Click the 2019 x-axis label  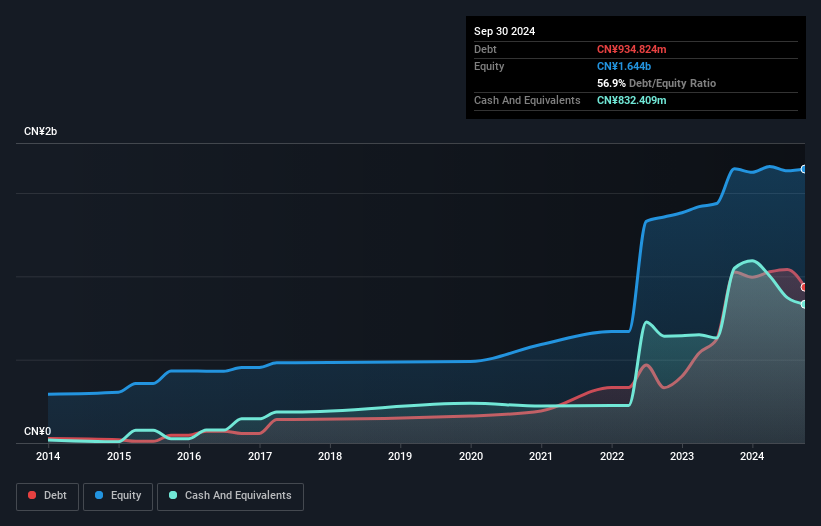coord(400,456)
